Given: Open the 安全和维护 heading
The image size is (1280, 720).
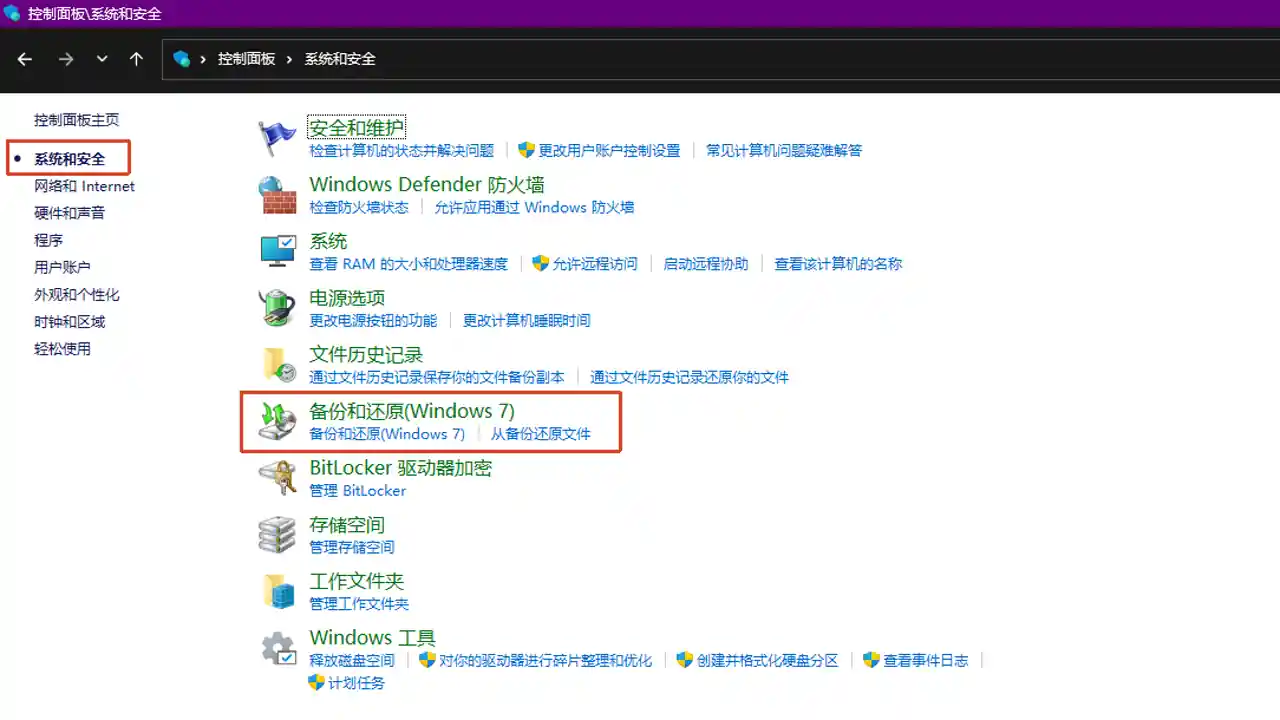Looking at the screenshot, I should (356, 128).
